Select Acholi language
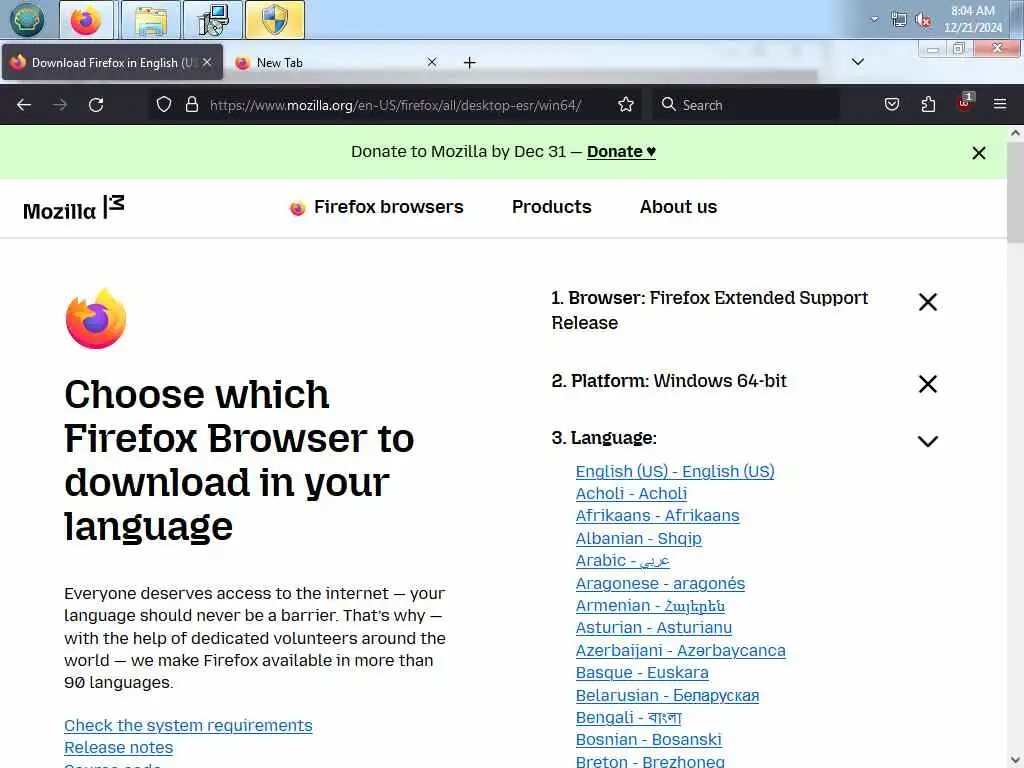 631,494
